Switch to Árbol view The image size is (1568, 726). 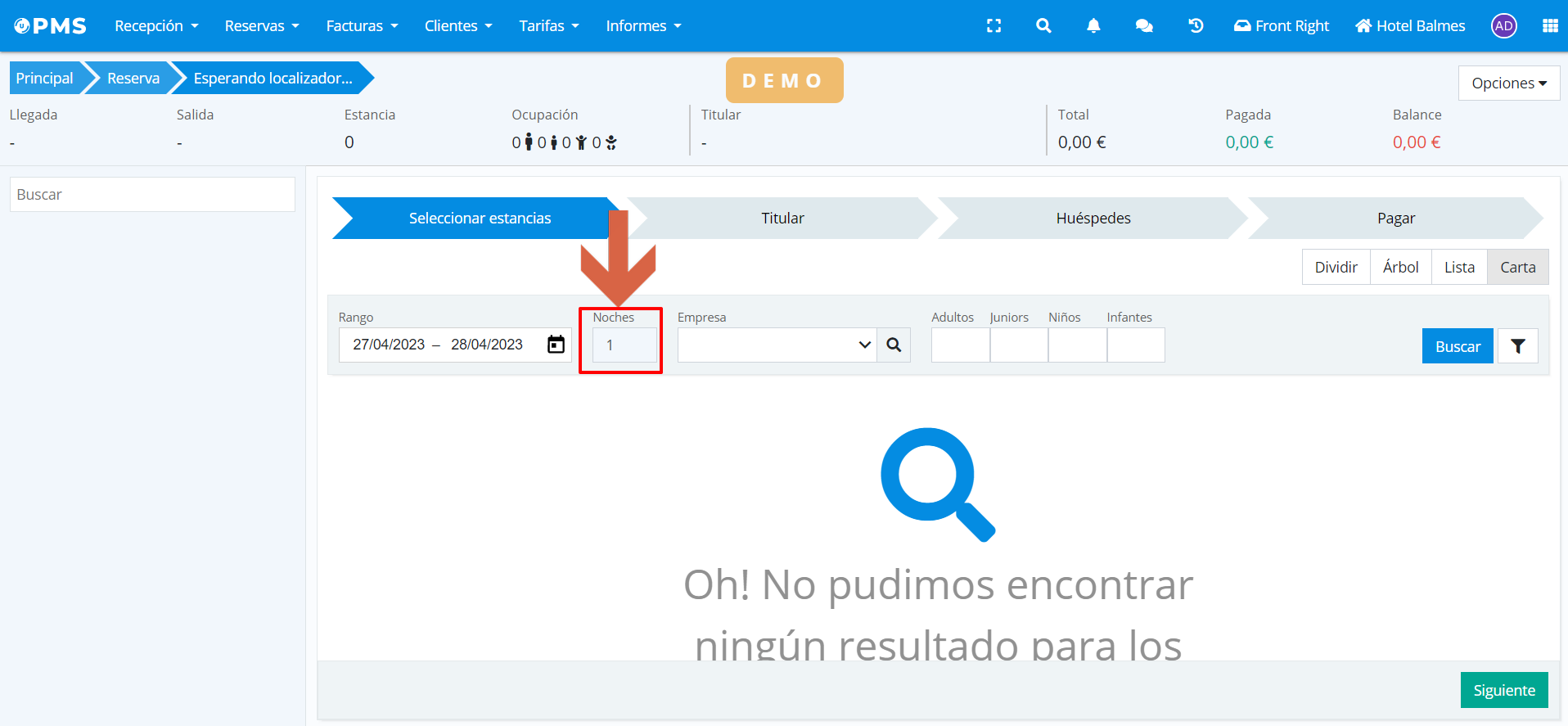(x=1400, y=268)
